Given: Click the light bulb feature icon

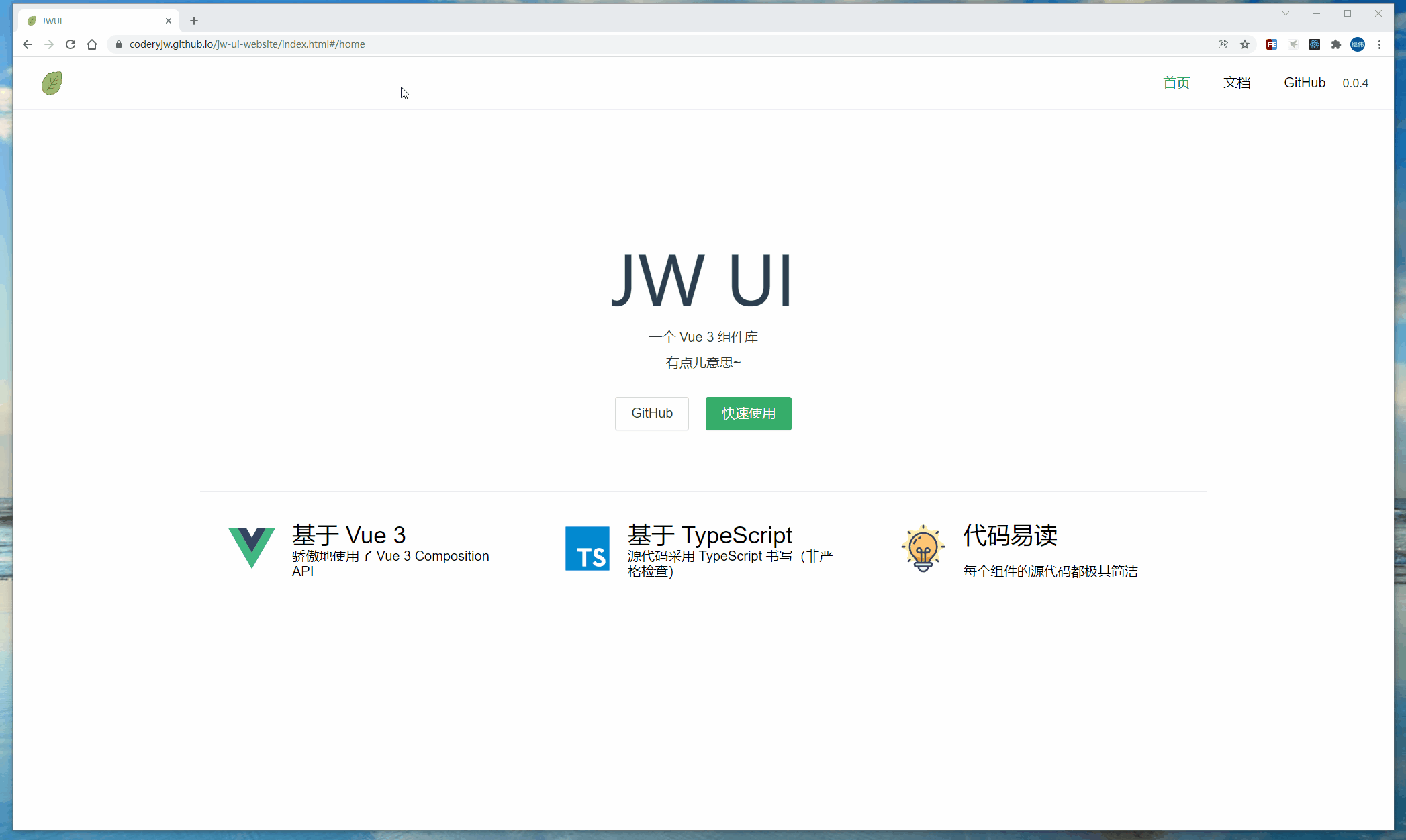Looking at the screenshot, I should 923,548.
